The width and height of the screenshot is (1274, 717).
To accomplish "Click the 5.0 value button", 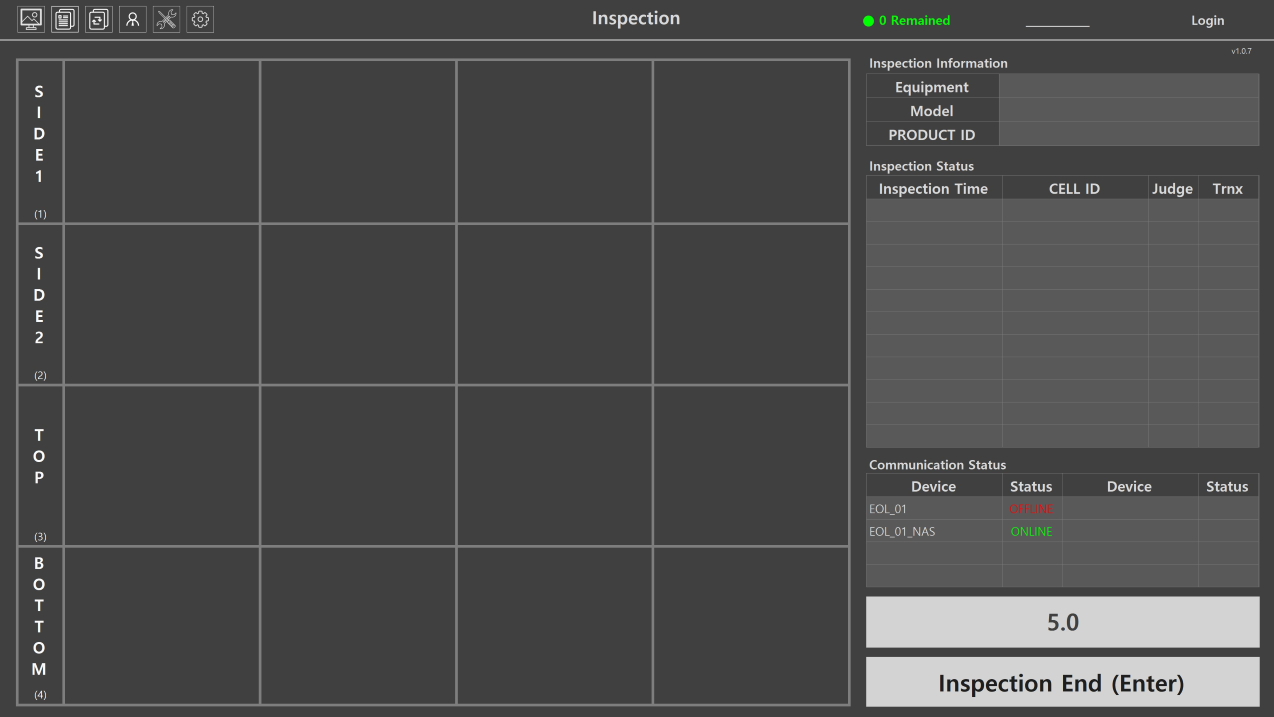I will [x=1062, y=622].
